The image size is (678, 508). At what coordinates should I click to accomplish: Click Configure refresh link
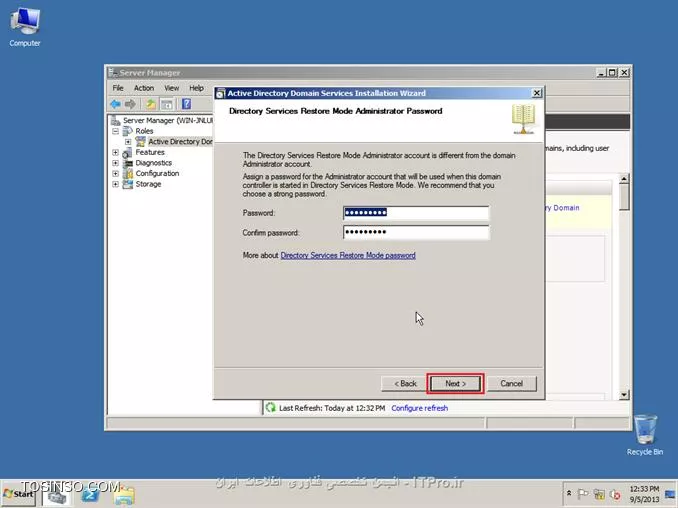click(419, 408)
